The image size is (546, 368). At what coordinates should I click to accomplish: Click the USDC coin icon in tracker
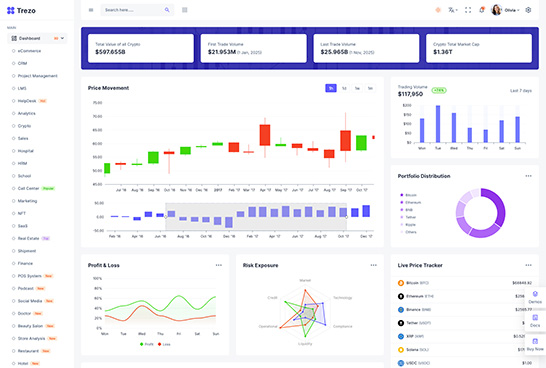(401, 363)
